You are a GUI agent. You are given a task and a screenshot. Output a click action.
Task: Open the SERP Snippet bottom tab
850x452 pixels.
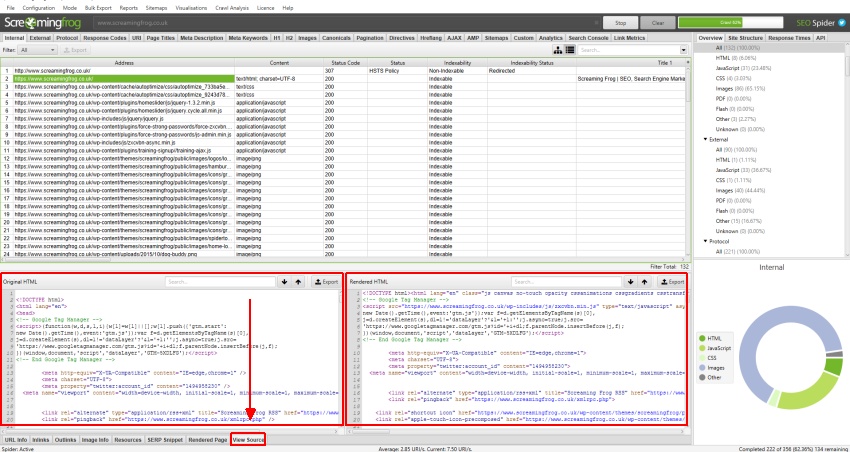point(165,440)
